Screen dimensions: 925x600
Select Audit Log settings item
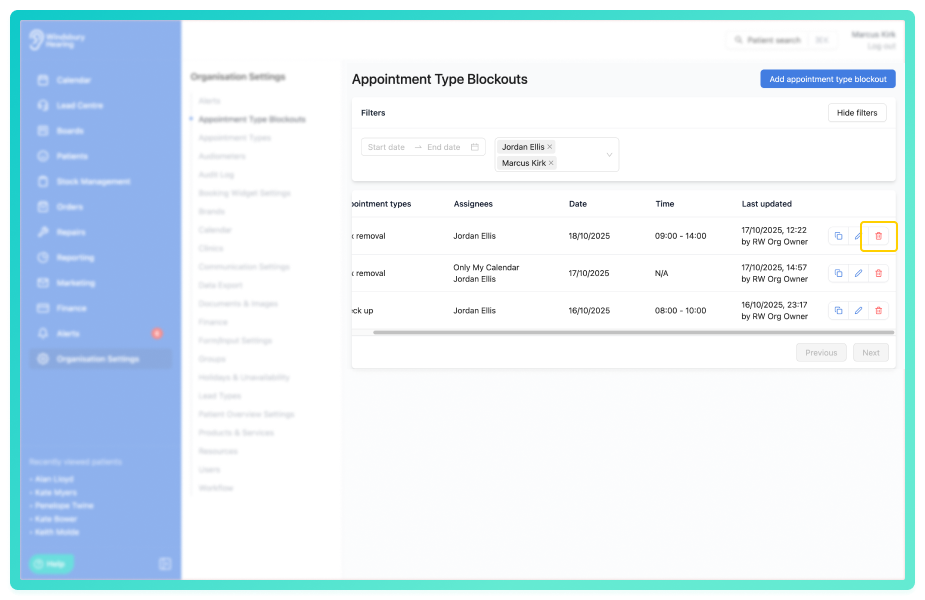(x=217, y=175)
